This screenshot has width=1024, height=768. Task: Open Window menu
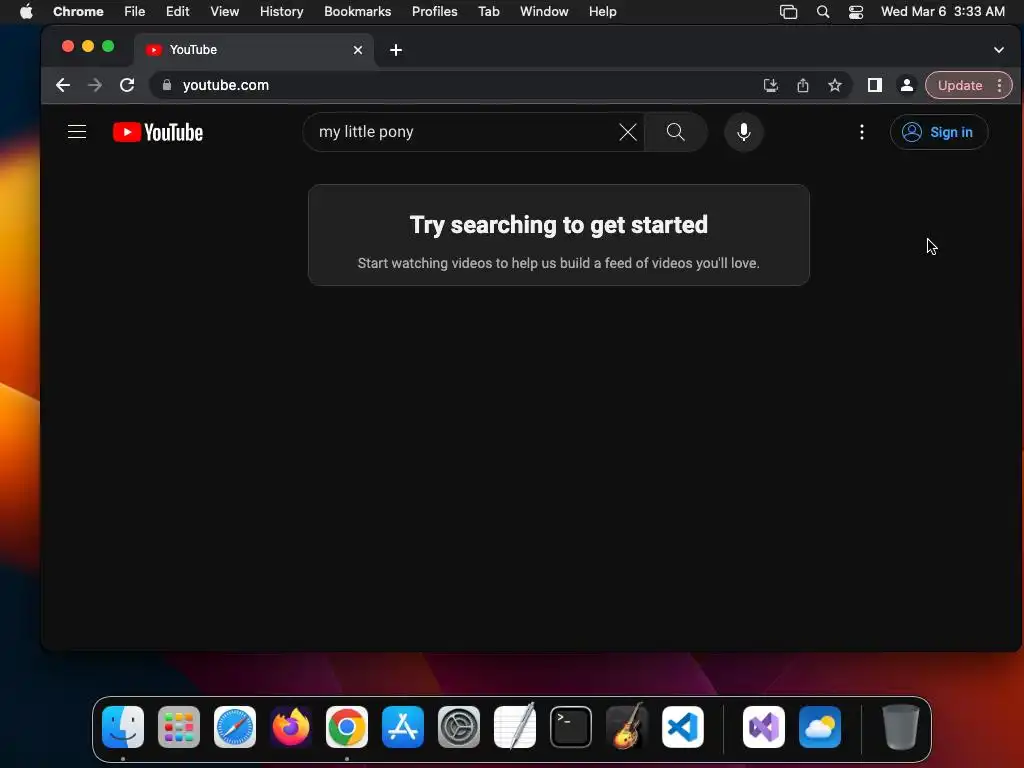(x=544, y=11)
